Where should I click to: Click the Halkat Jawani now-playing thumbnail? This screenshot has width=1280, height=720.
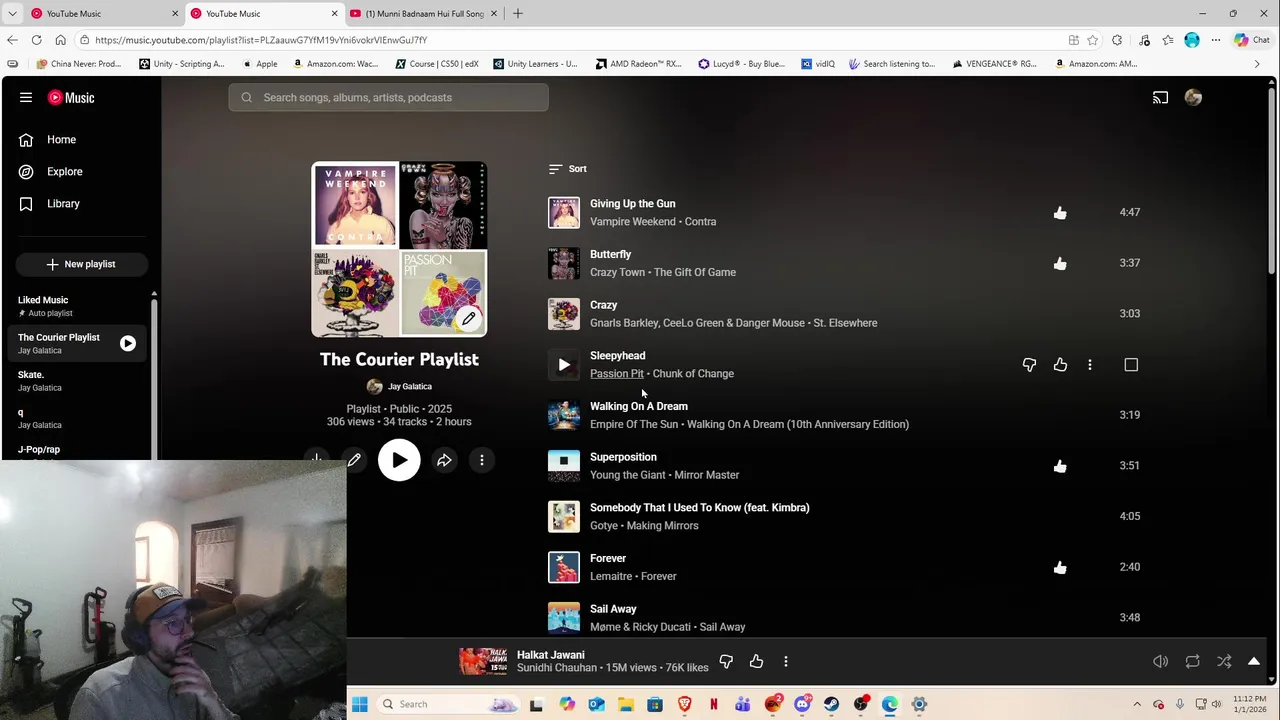[x=483, y=661]
